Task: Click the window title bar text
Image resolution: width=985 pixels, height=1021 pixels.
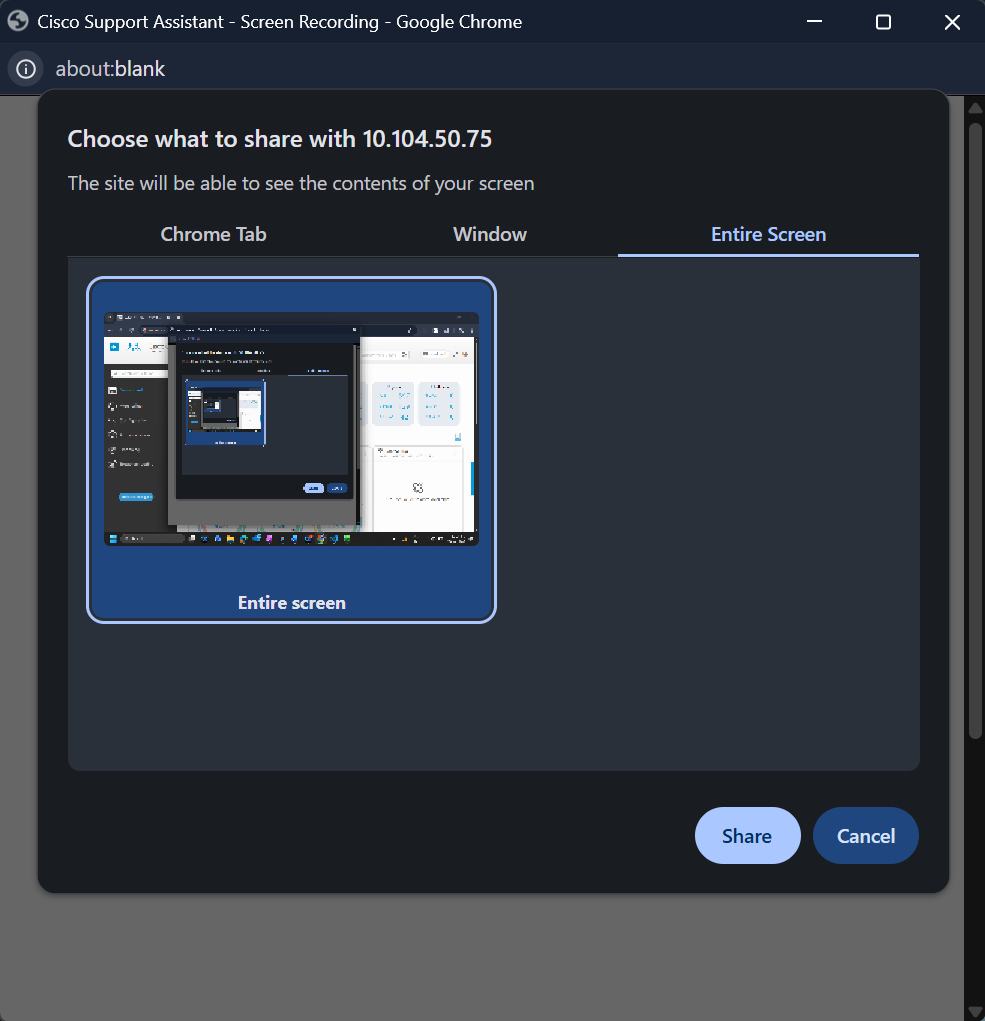Action: tap(279, 22)
